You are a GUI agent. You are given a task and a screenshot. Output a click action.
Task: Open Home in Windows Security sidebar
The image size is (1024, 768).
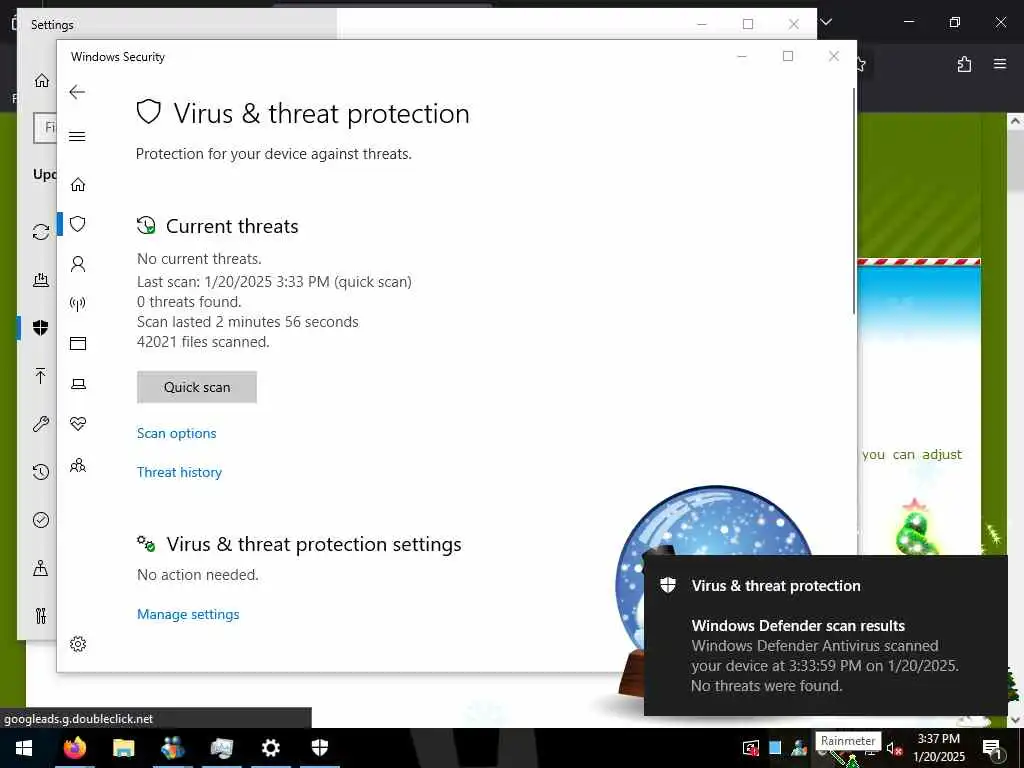(x=78, y=185)
